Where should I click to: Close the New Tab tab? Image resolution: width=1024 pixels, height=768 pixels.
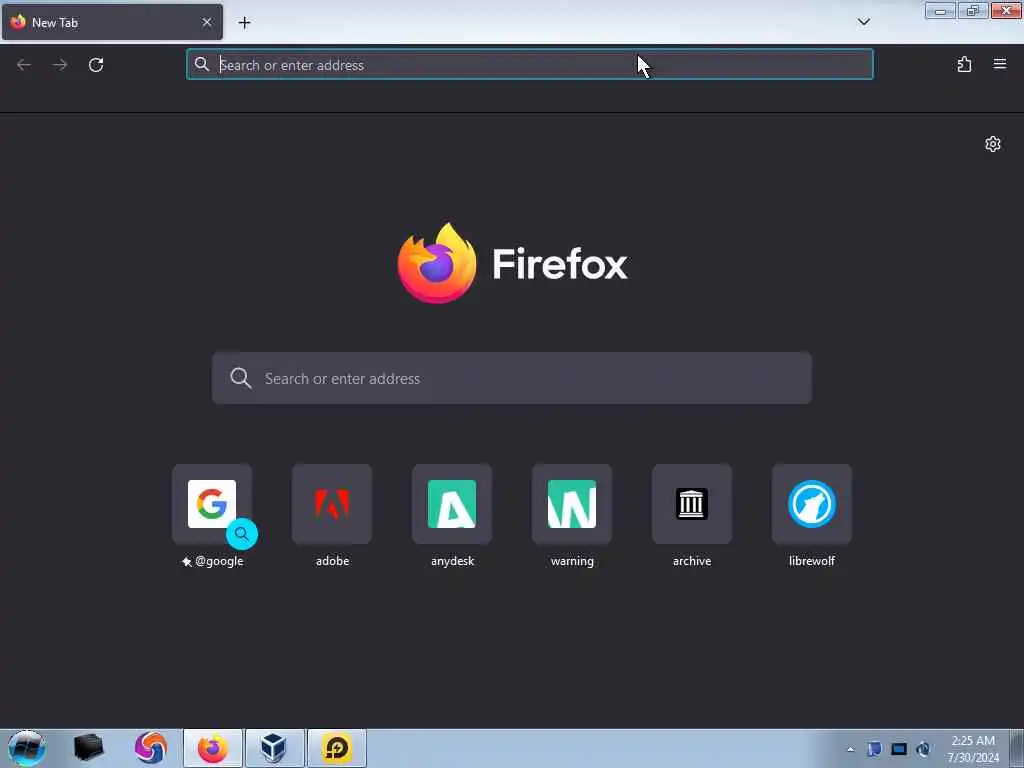tap(207, 22)
